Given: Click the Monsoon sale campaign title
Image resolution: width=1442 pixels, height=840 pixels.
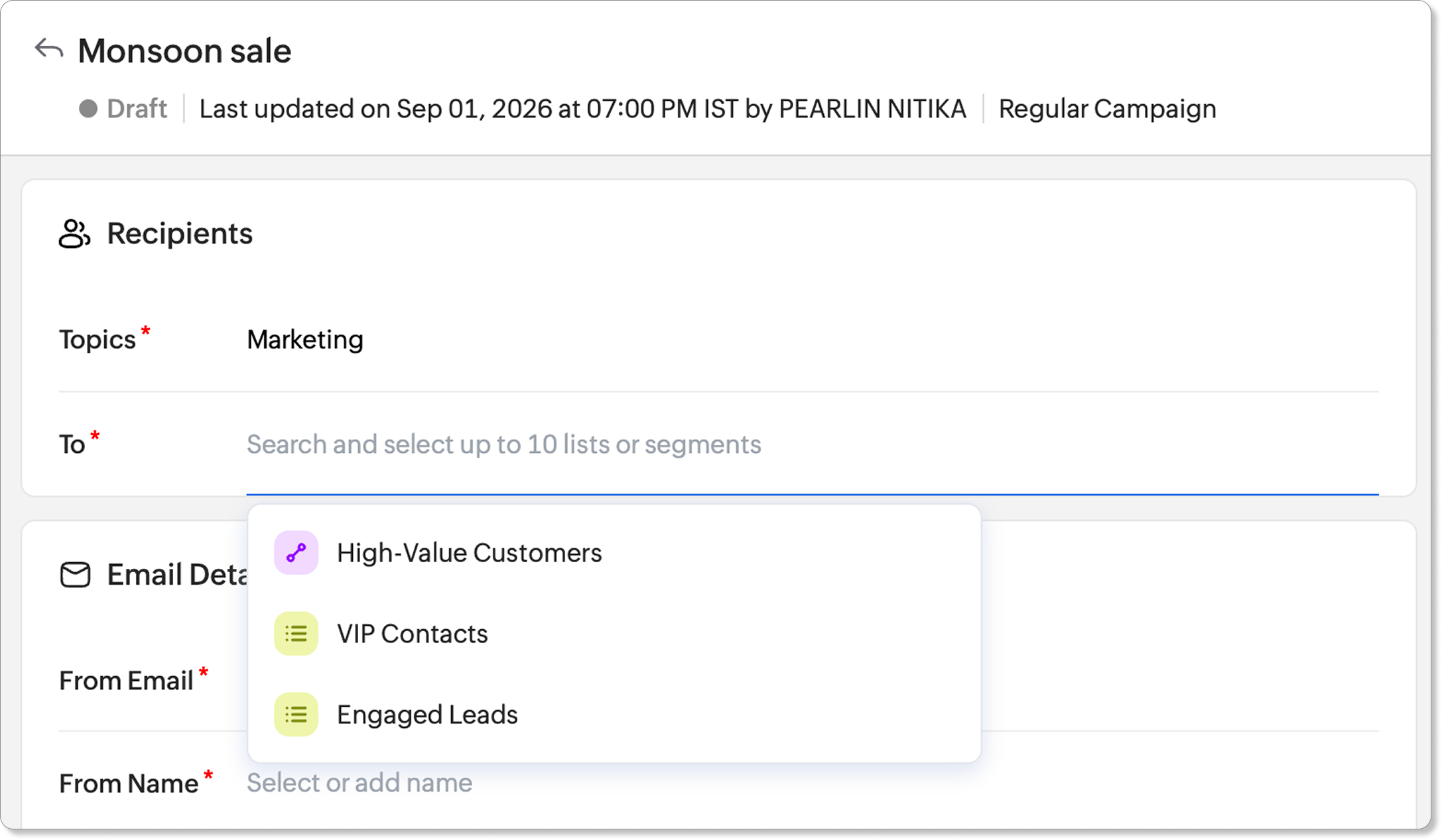Looking at the screenshot, I should 184,51.
